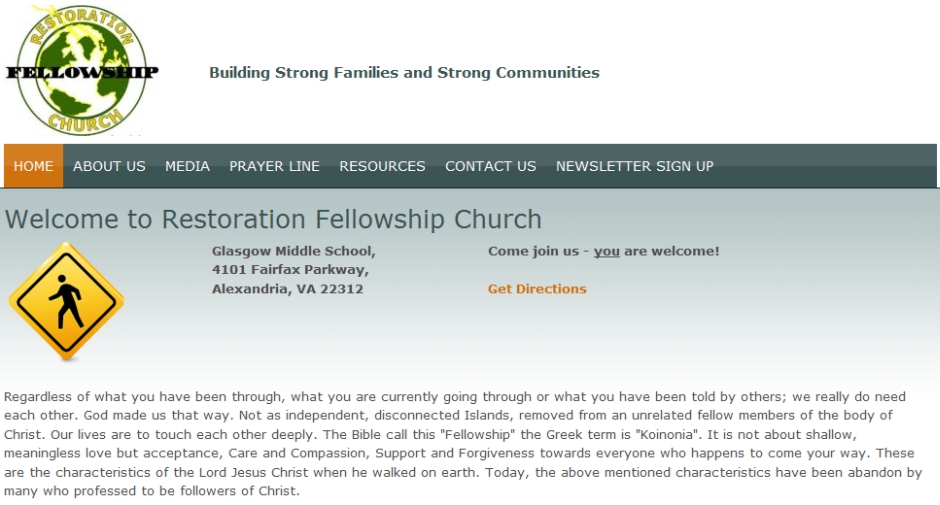Viewport: 940px width, 505px height.
Task: Click the Alexandria, VA 22312 text
Action: [288, 289]
